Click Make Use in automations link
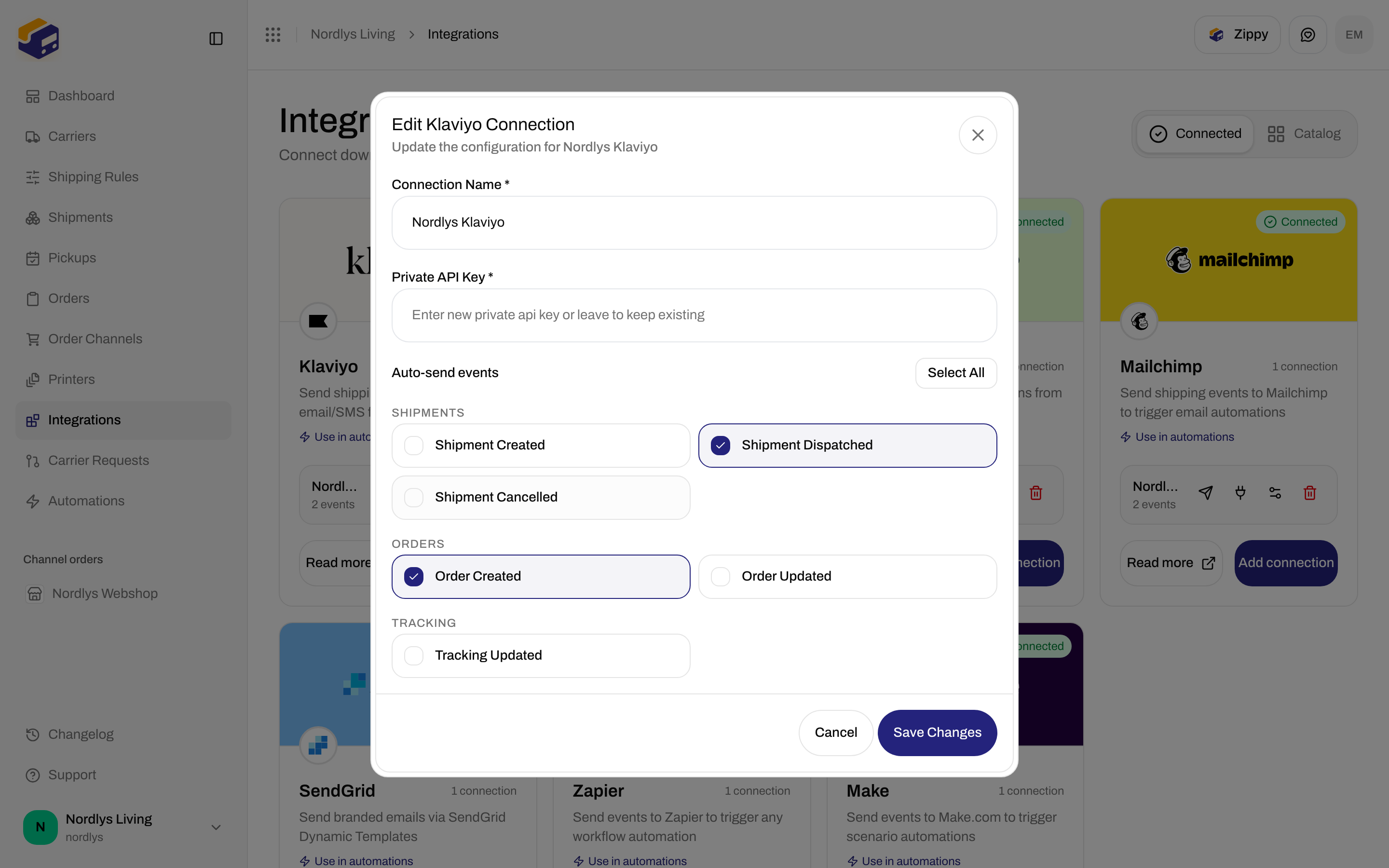1389x868 pixels. 903,861
